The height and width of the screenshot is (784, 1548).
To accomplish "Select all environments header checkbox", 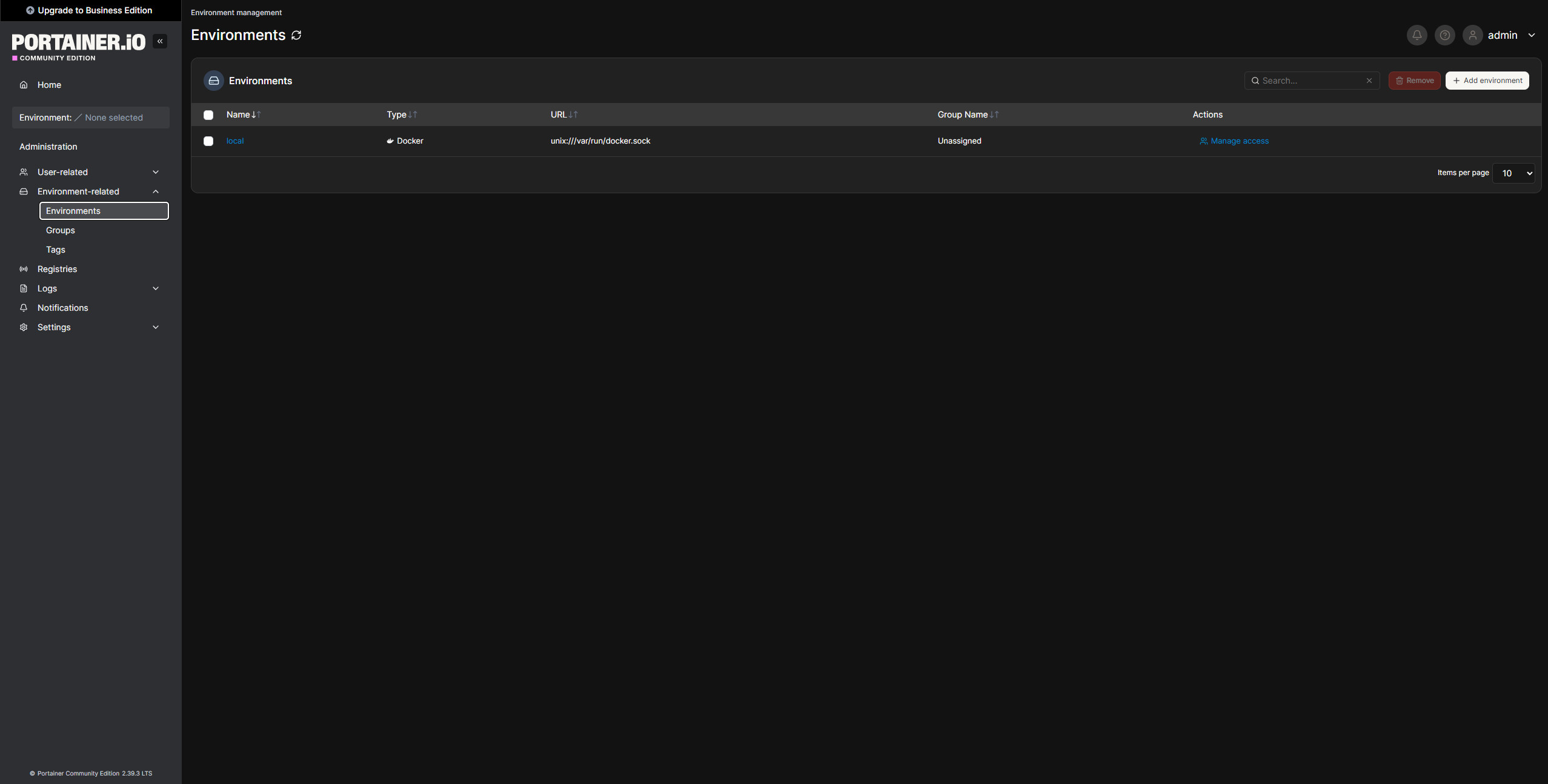I will [x=208, y=115].
